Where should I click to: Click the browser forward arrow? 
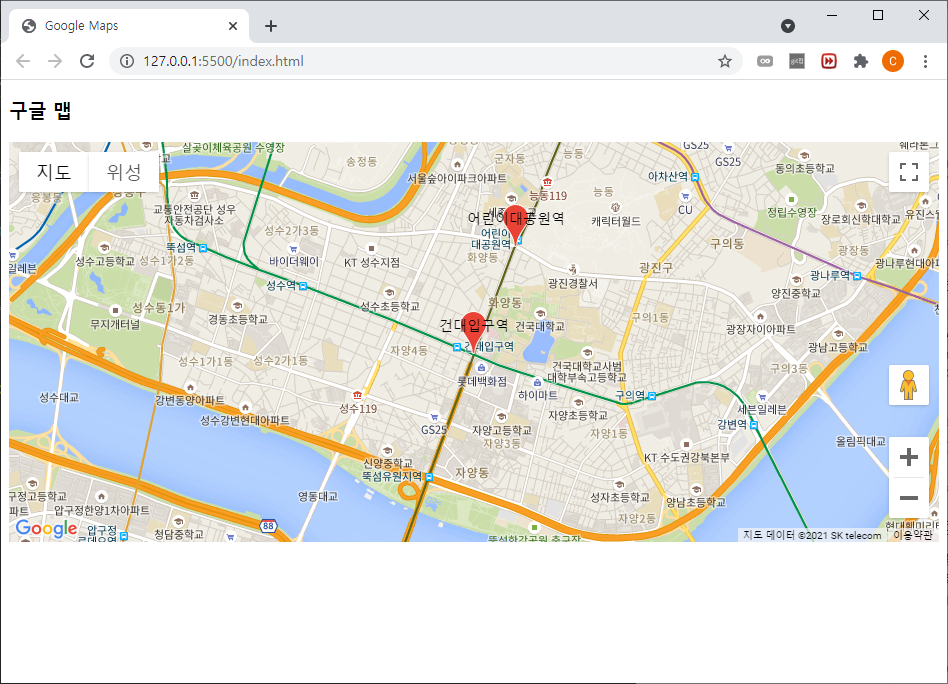point(55,61)
